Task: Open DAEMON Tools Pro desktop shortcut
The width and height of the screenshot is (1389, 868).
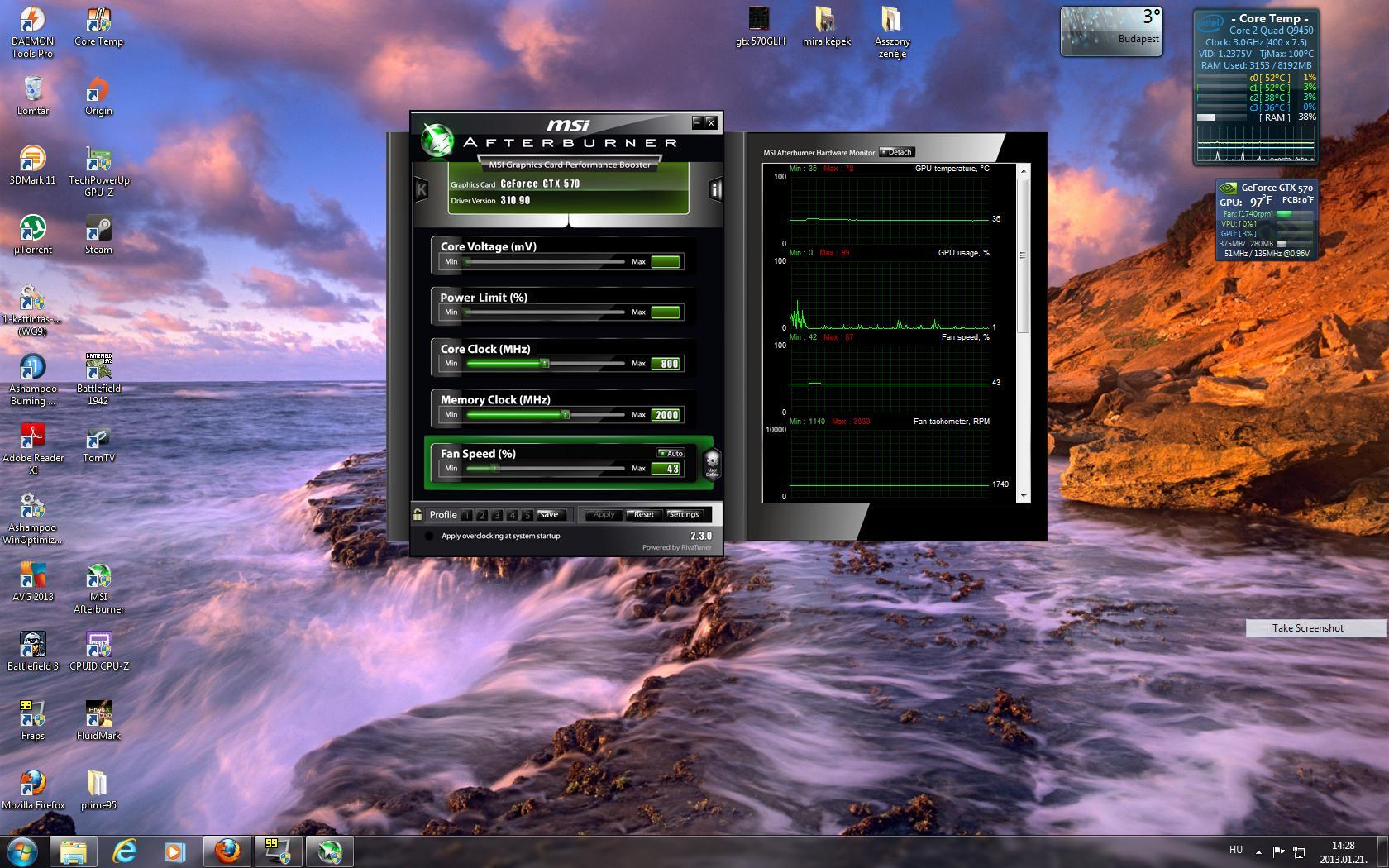Action: pos(32,33)
